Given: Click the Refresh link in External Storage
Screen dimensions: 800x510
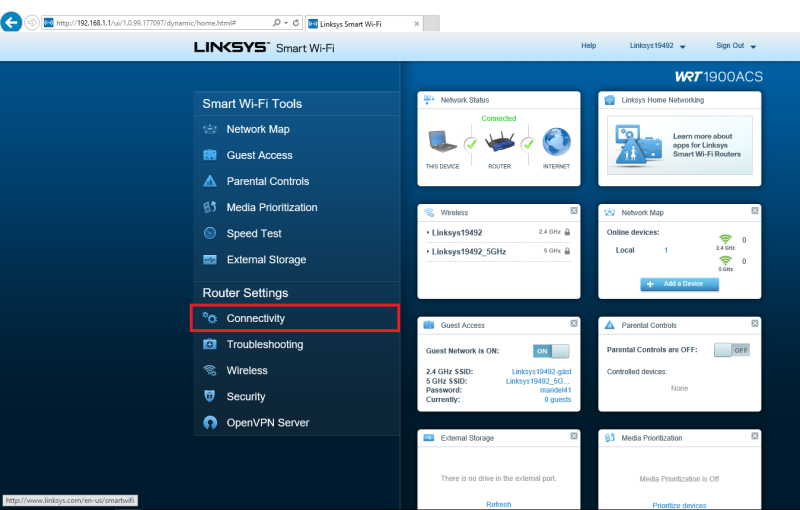Looking at the screenshot, I should click(498, 504).
